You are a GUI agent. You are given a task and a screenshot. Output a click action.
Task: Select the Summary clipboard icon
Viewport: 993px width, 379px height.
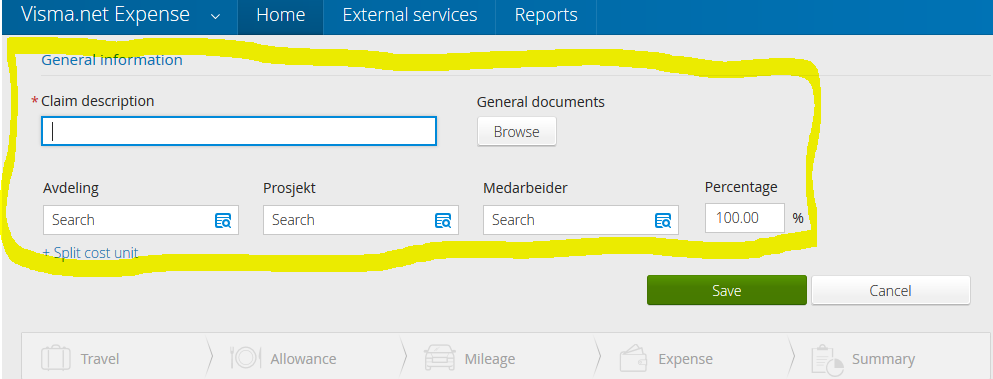click(x=827, y=359)
